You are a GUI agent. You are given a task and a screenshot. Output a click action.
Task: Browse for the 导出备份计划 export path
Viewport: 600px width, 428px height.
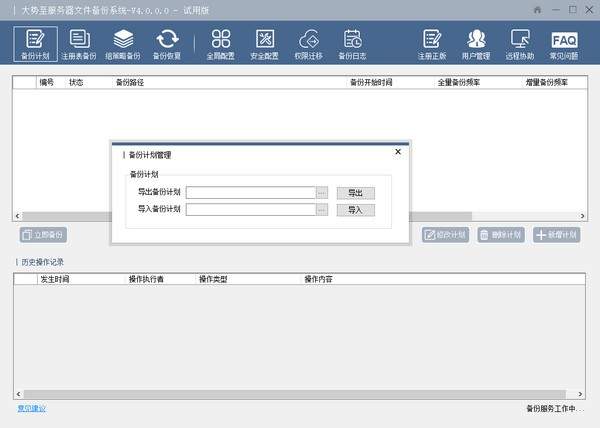point(322,193)
